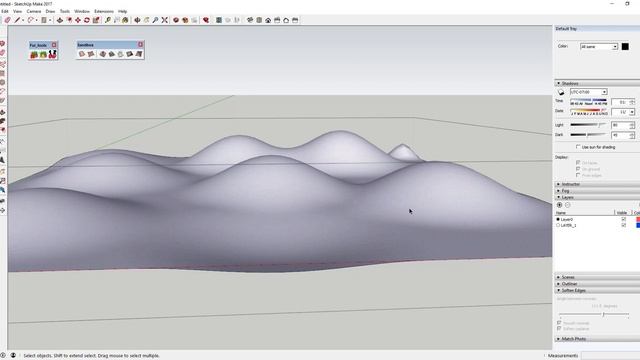Toggle Layer0 visibility checkbox

pos(623,220)
